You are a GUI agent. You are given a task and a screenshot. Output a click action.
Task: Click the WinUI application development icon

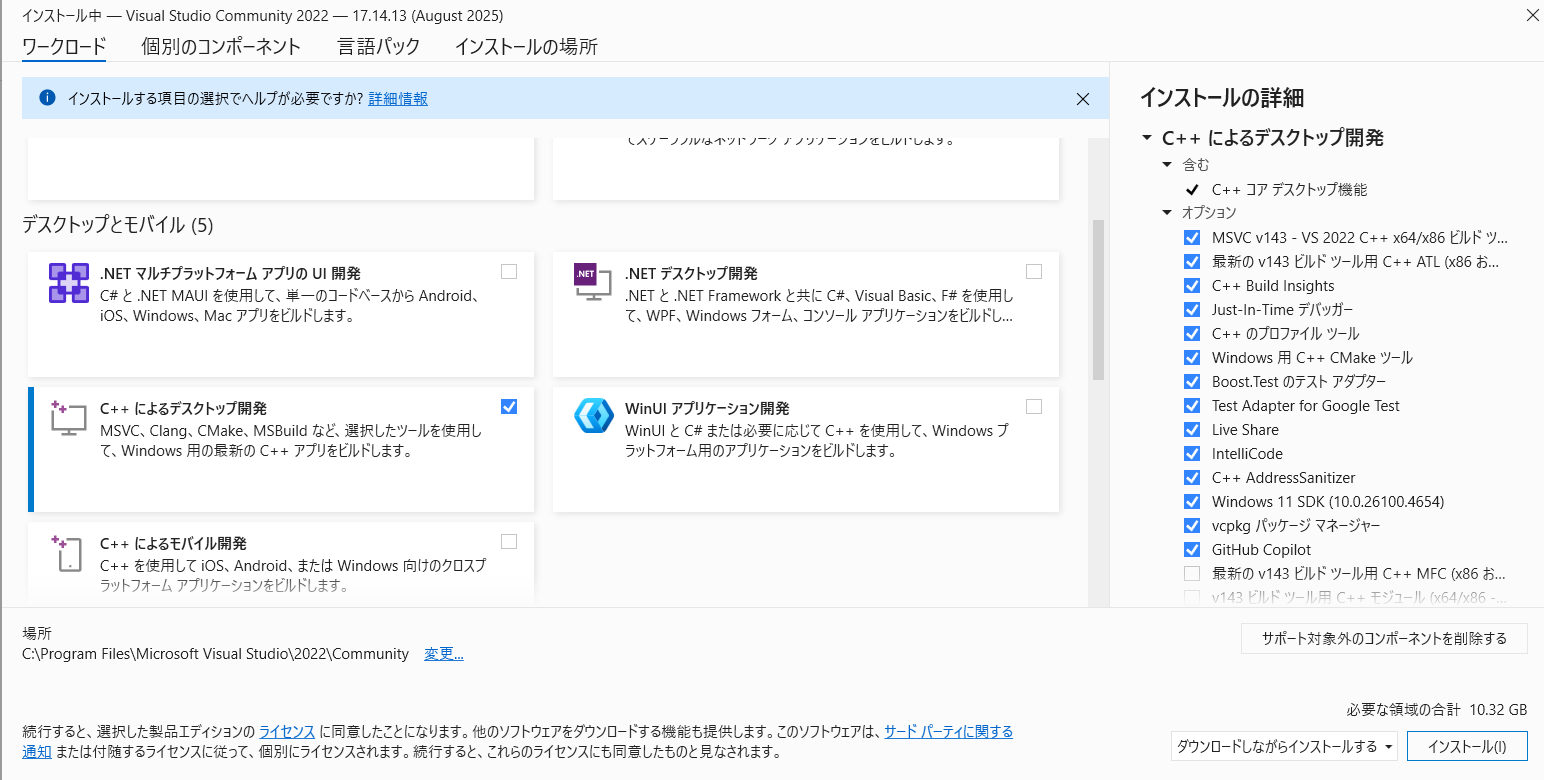[593, 416]
